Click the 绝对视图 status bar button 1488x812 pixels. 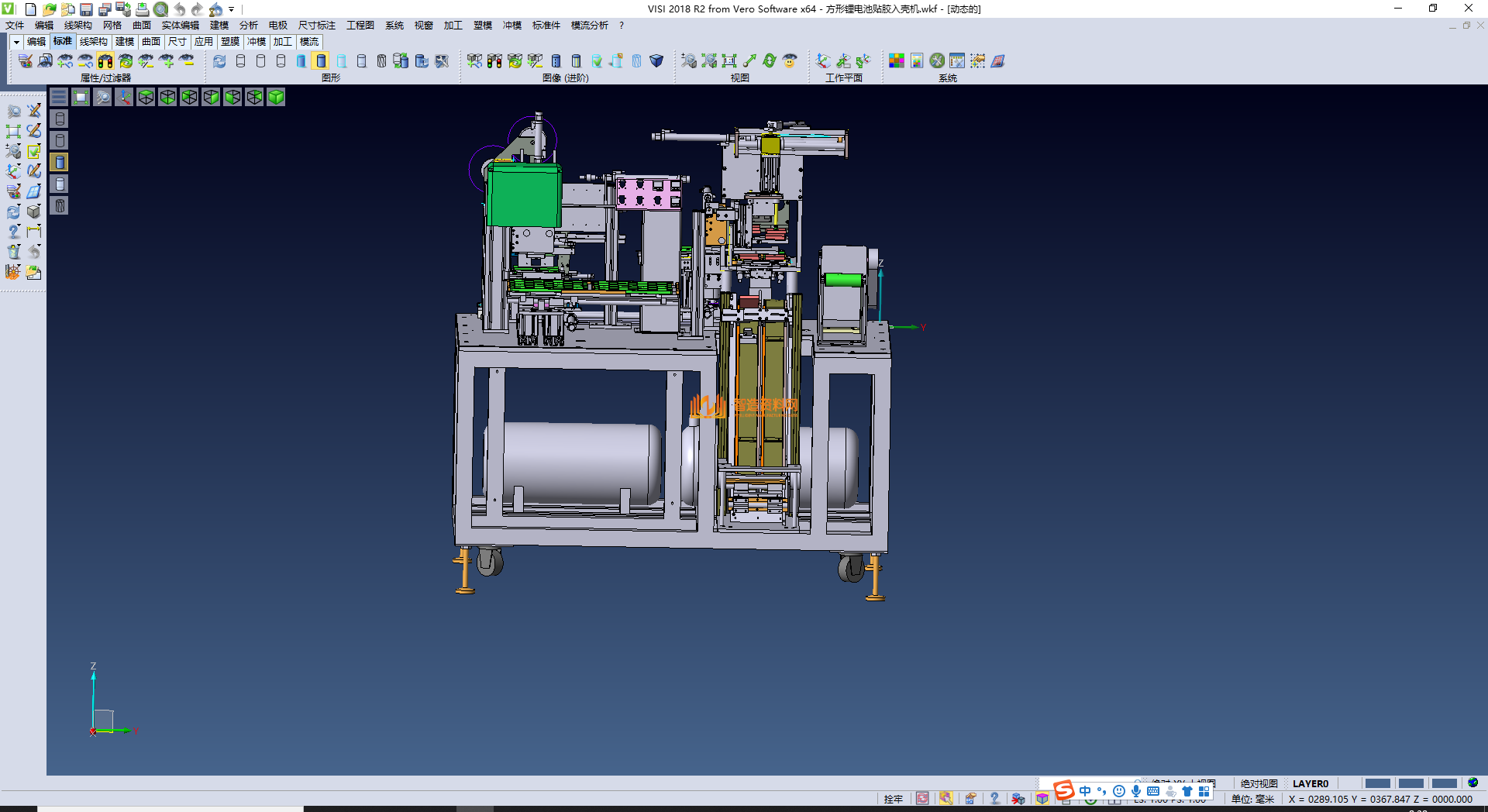click(x=1259, y=783)
